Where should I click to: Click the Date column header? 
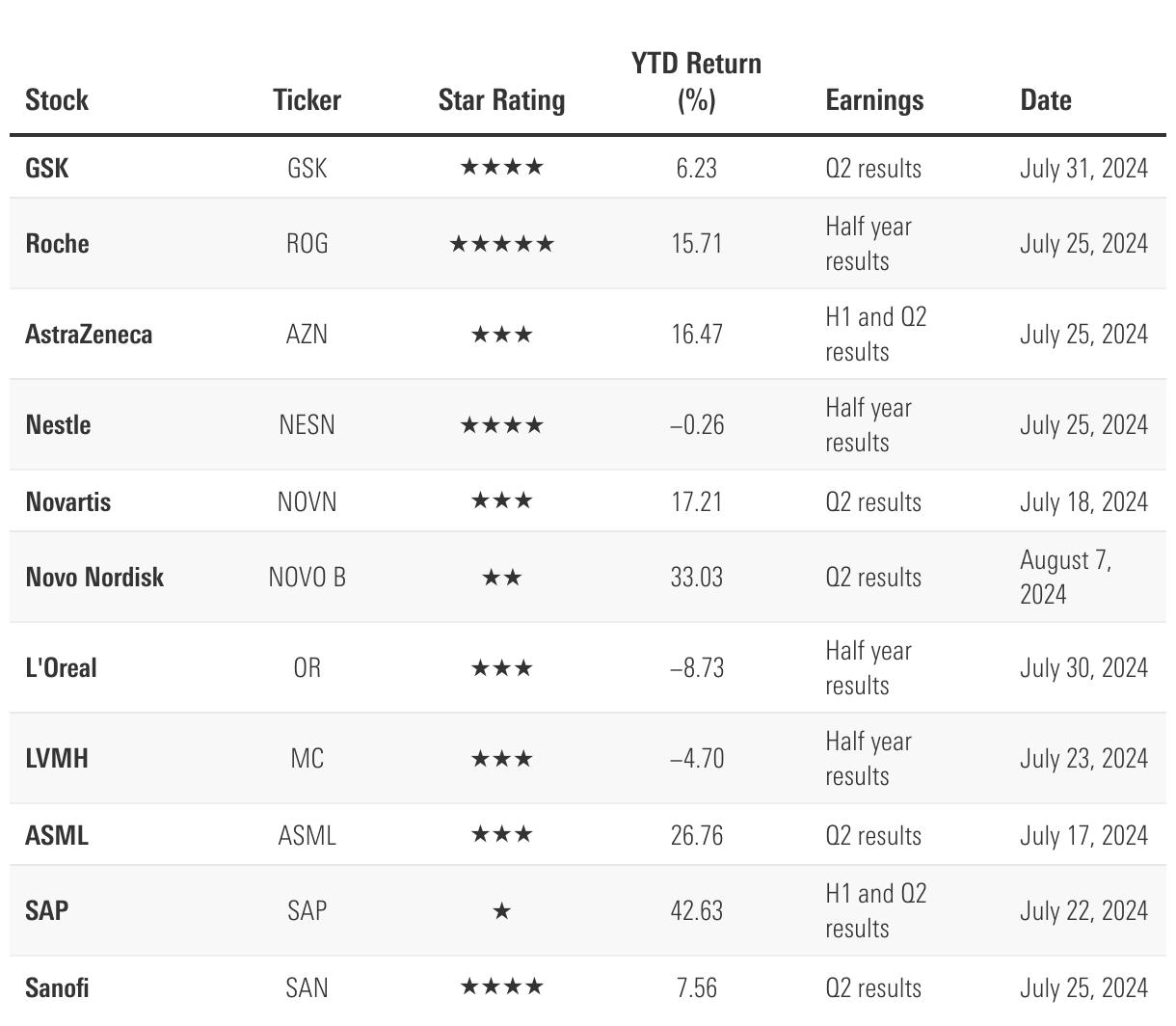(1046, 100)
